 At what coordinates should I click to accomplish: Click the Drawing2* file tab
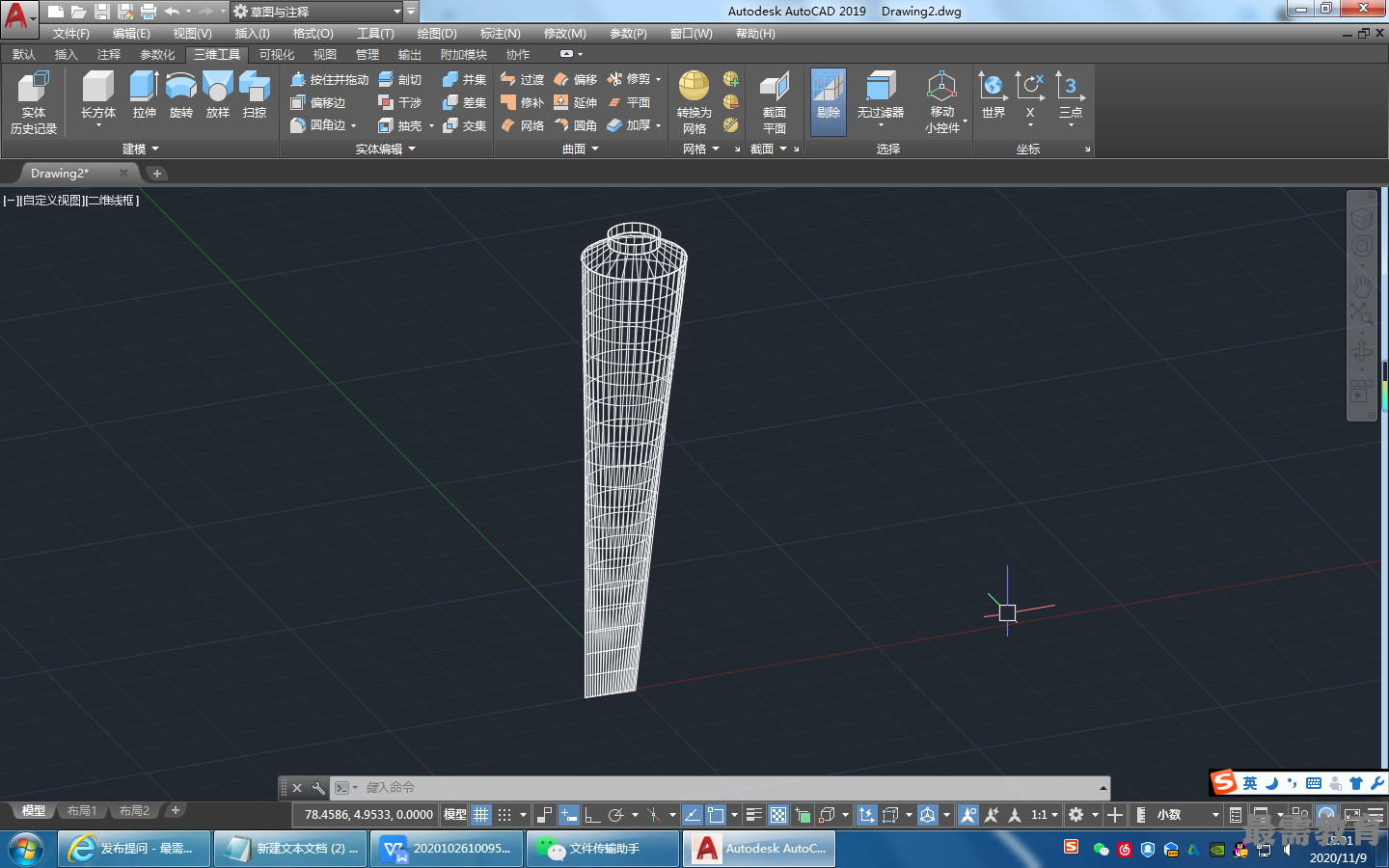pos(60,174)
